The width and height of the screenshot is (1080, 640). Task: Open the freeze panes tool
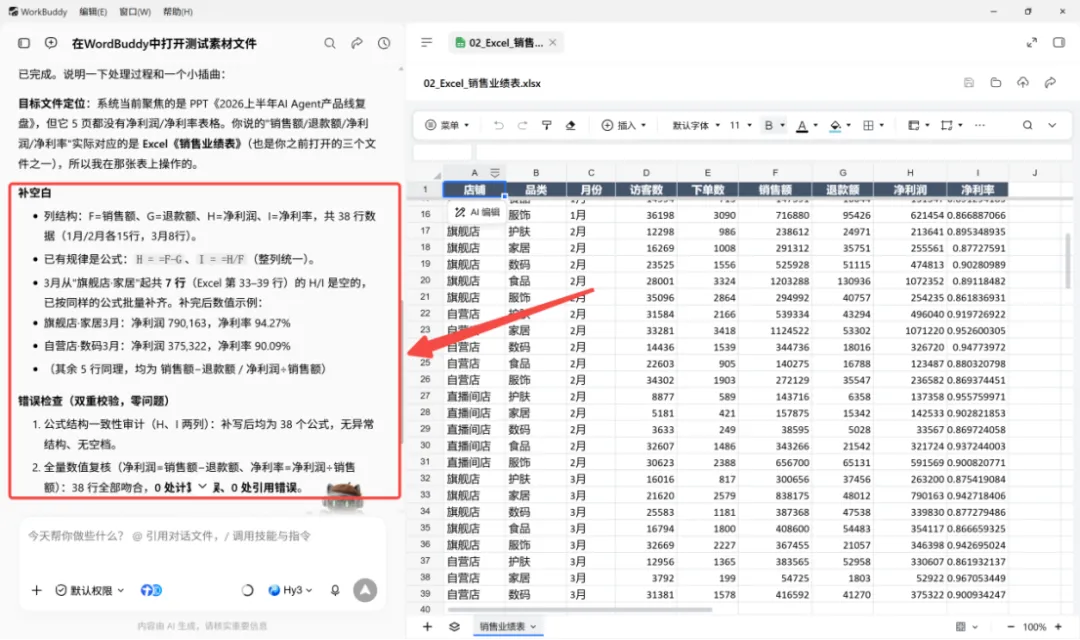[x=913, y=125]
